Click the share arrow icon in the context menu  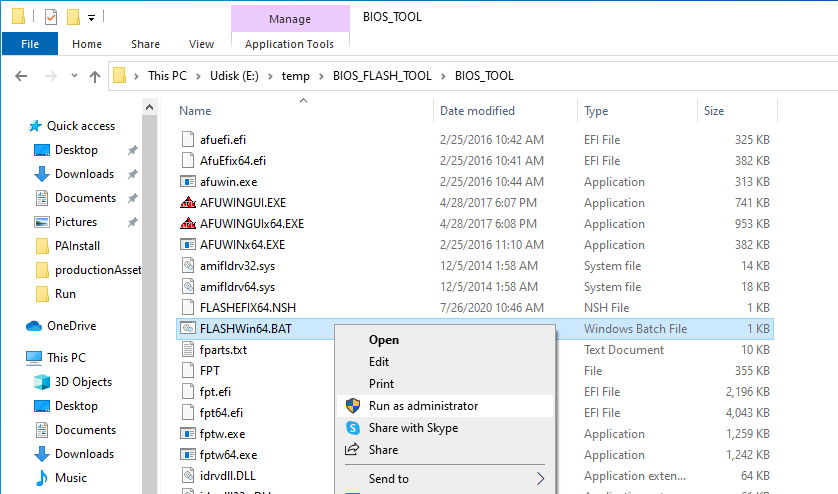point(352,450)
